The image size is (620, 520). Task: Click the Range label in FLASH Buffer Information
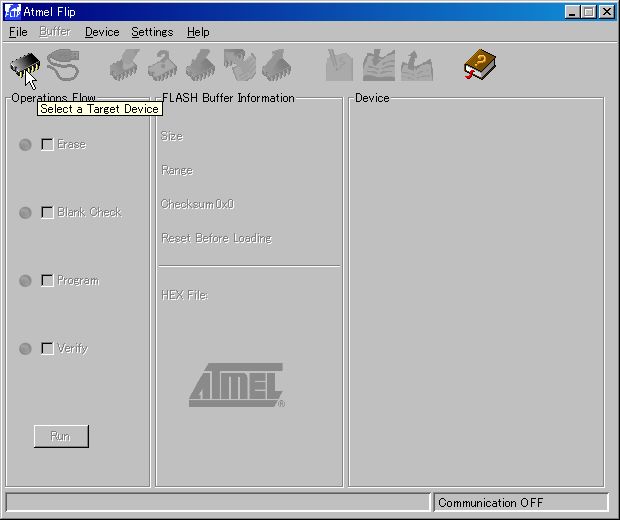point(177,170)
